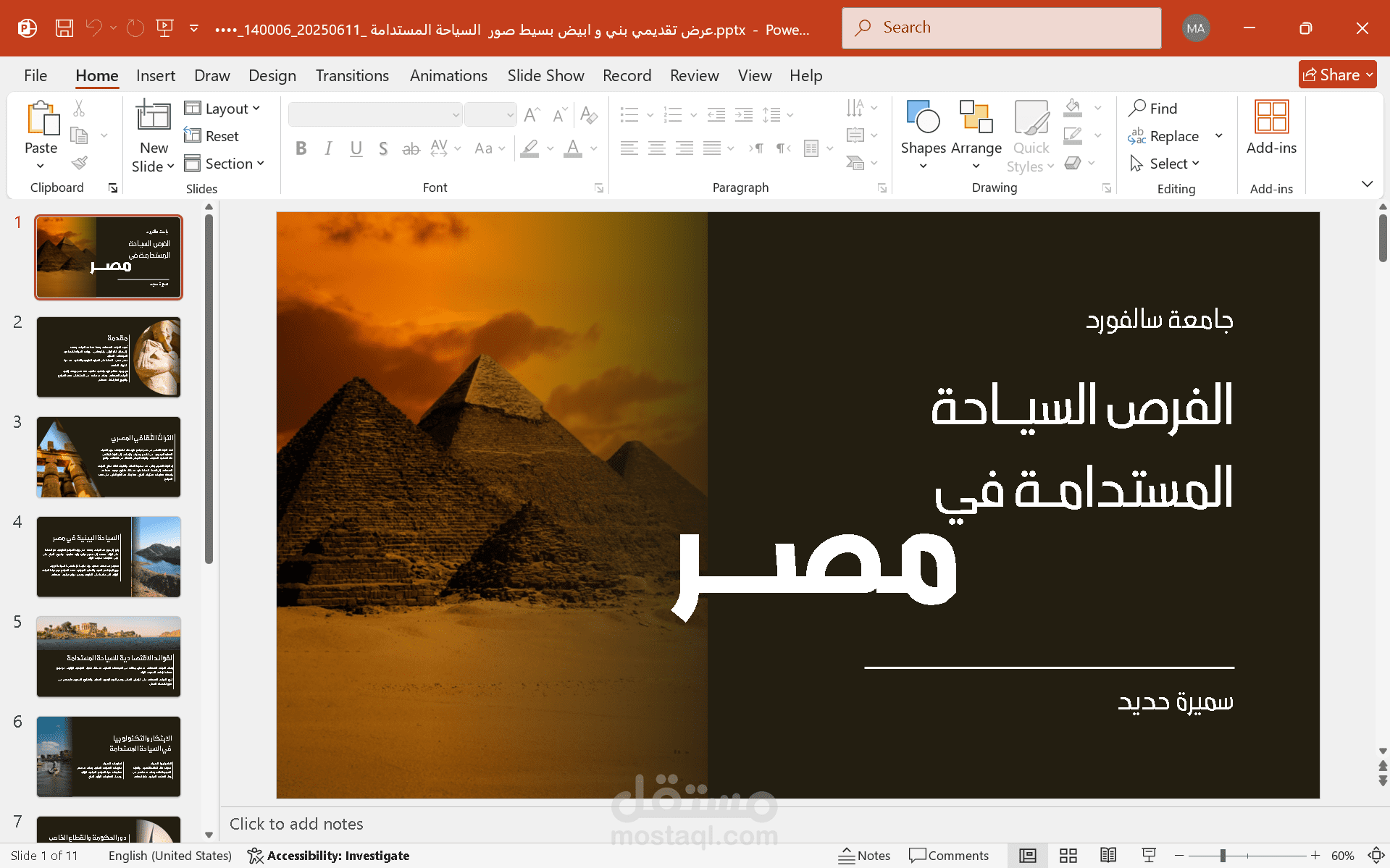Clear all formatting icon

[589, 114]
